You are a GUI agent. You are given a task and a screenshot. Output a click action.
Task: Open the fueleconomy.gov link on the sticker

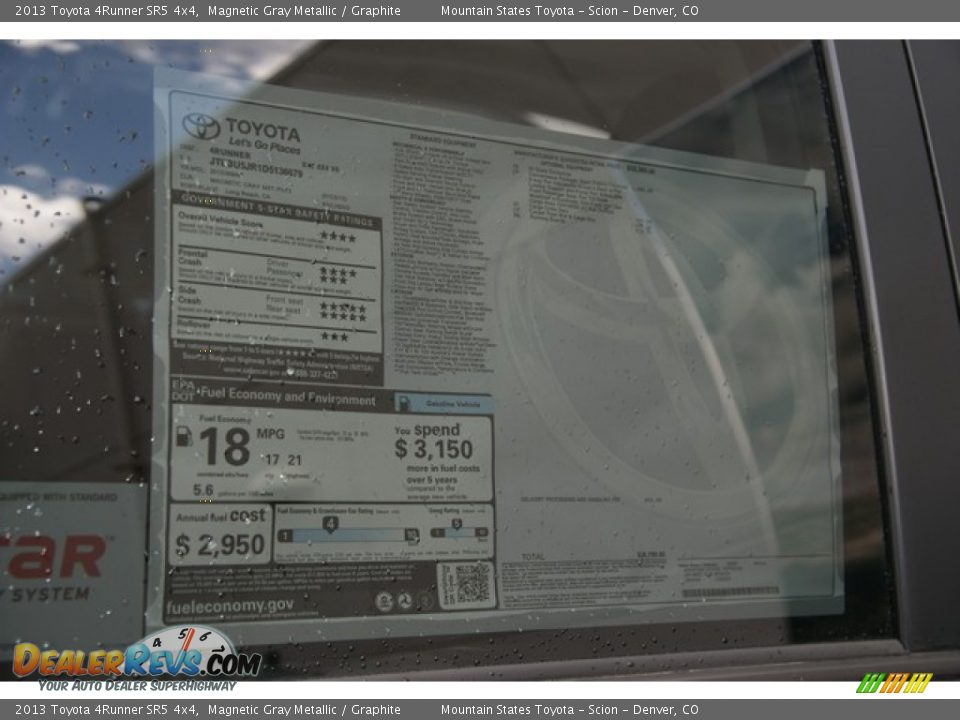point(230,607)
